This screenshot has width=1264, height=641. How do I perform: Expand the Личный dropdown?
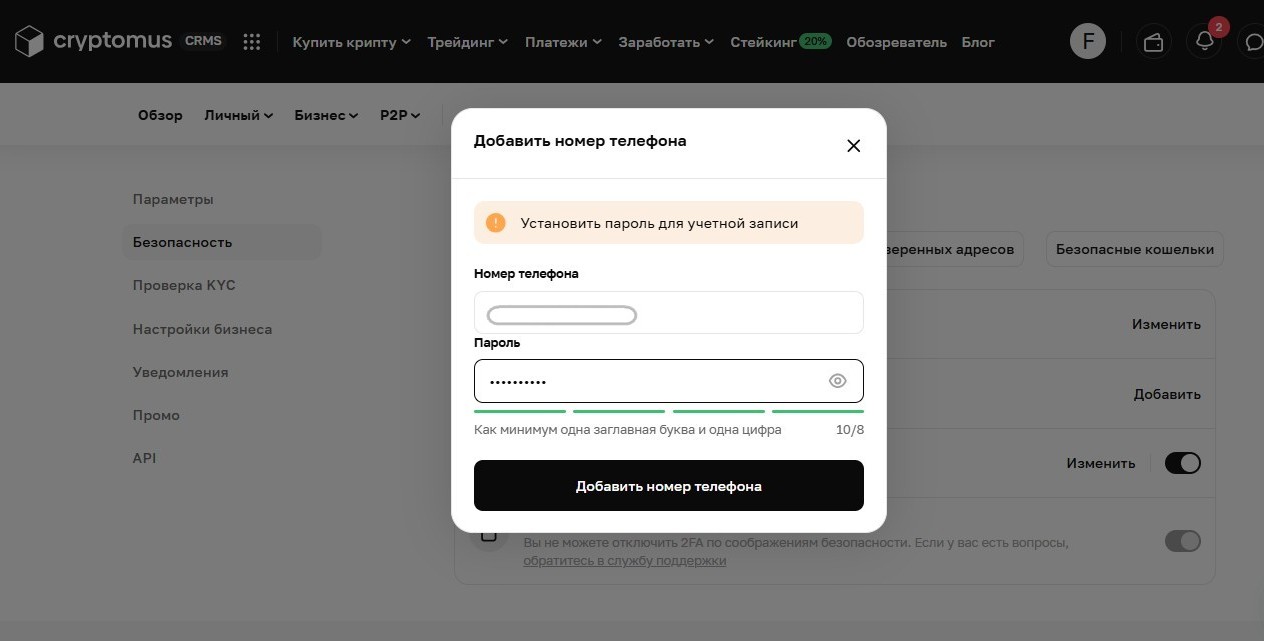point(238,115)
